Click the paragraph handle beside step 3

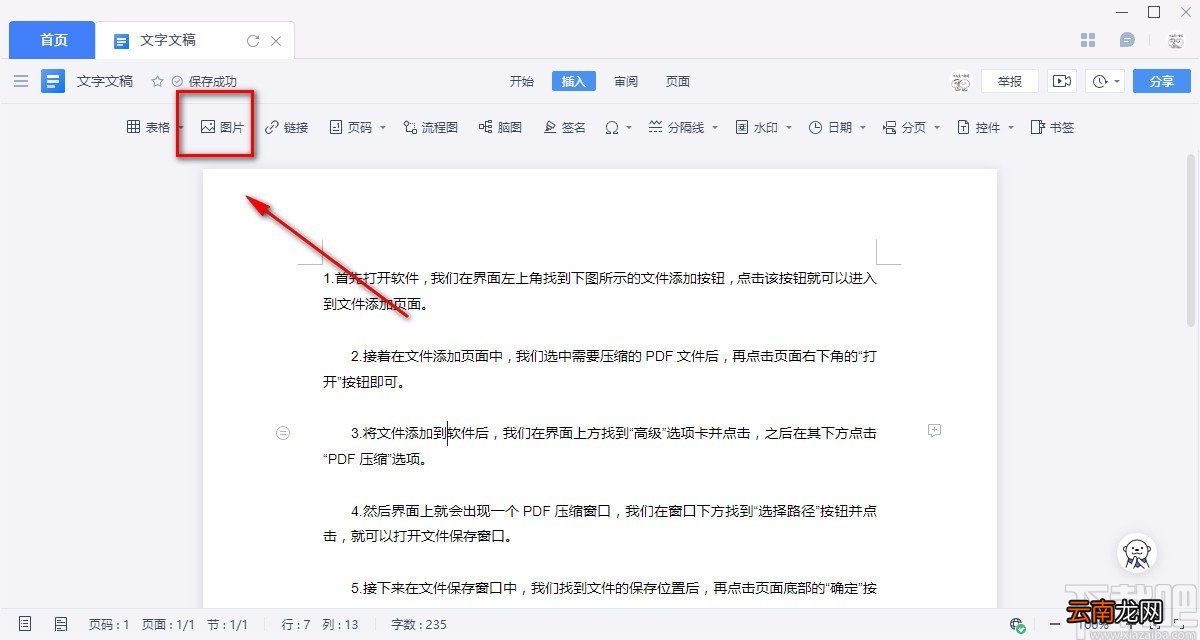coord(283,432)
